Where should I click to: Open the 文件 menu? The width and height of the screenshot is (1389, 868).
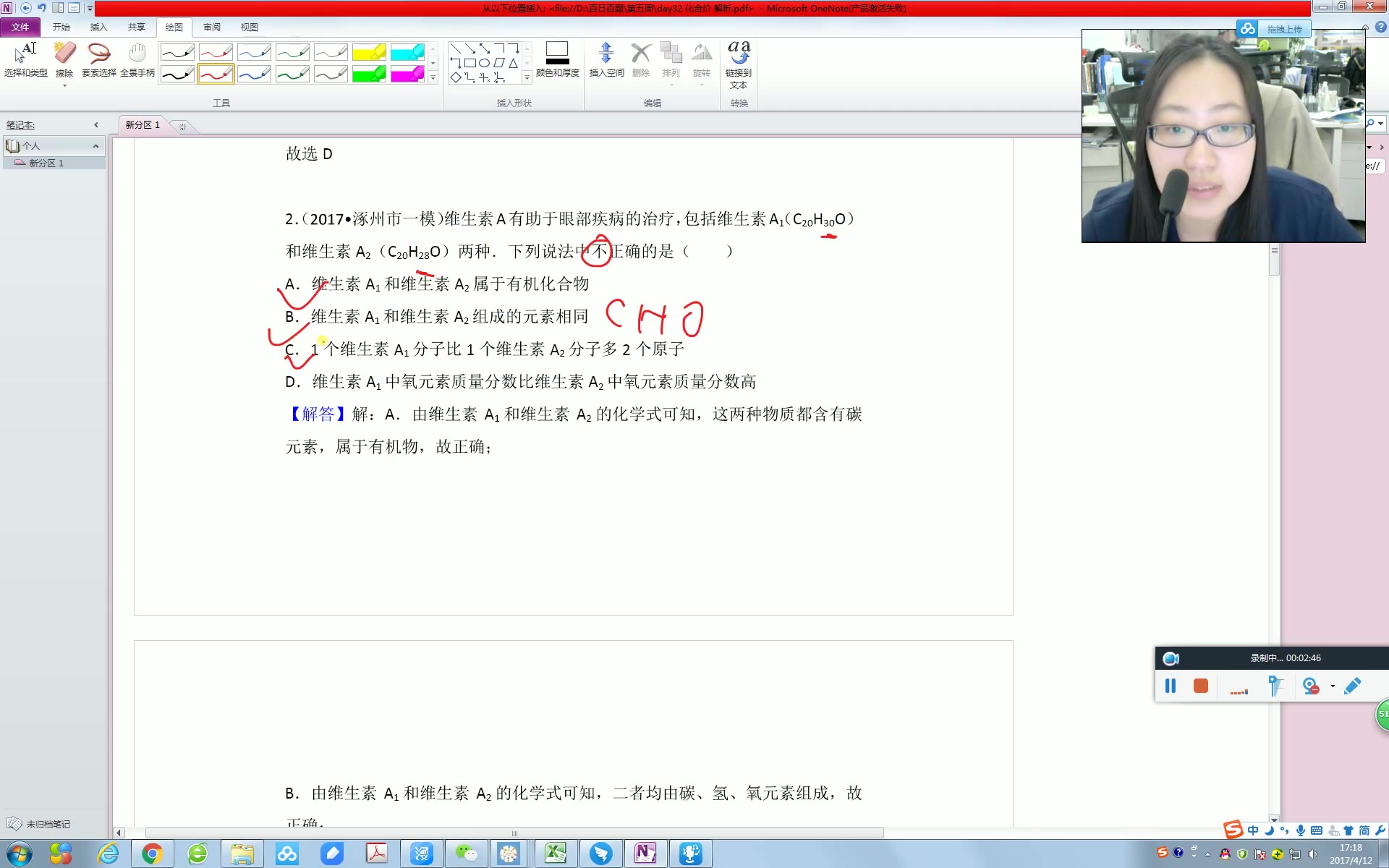tap(20, 27)
